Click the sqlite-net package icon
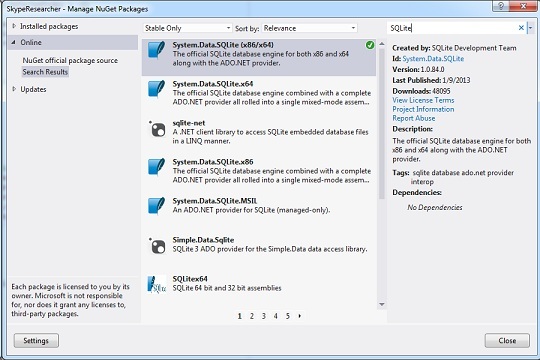Viewport: 540px width, 360px height. click(158, 129)
